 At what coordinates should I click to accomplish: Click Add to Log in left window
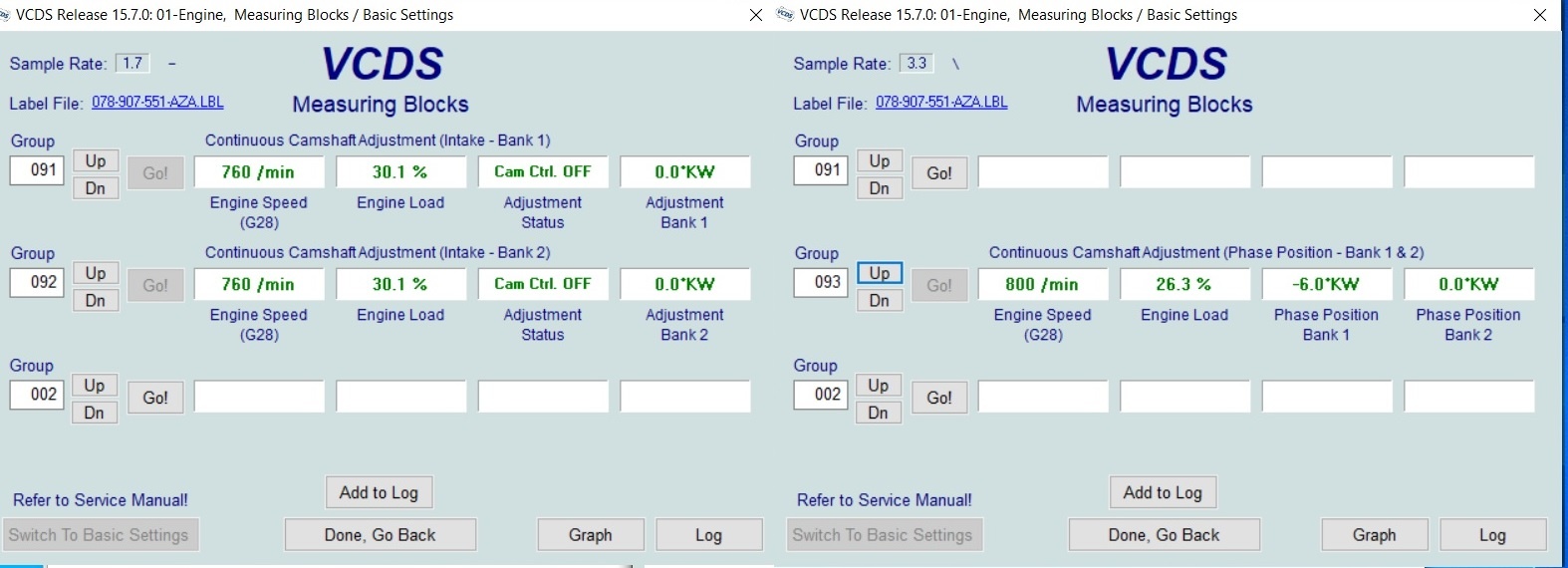coord(379,492)
